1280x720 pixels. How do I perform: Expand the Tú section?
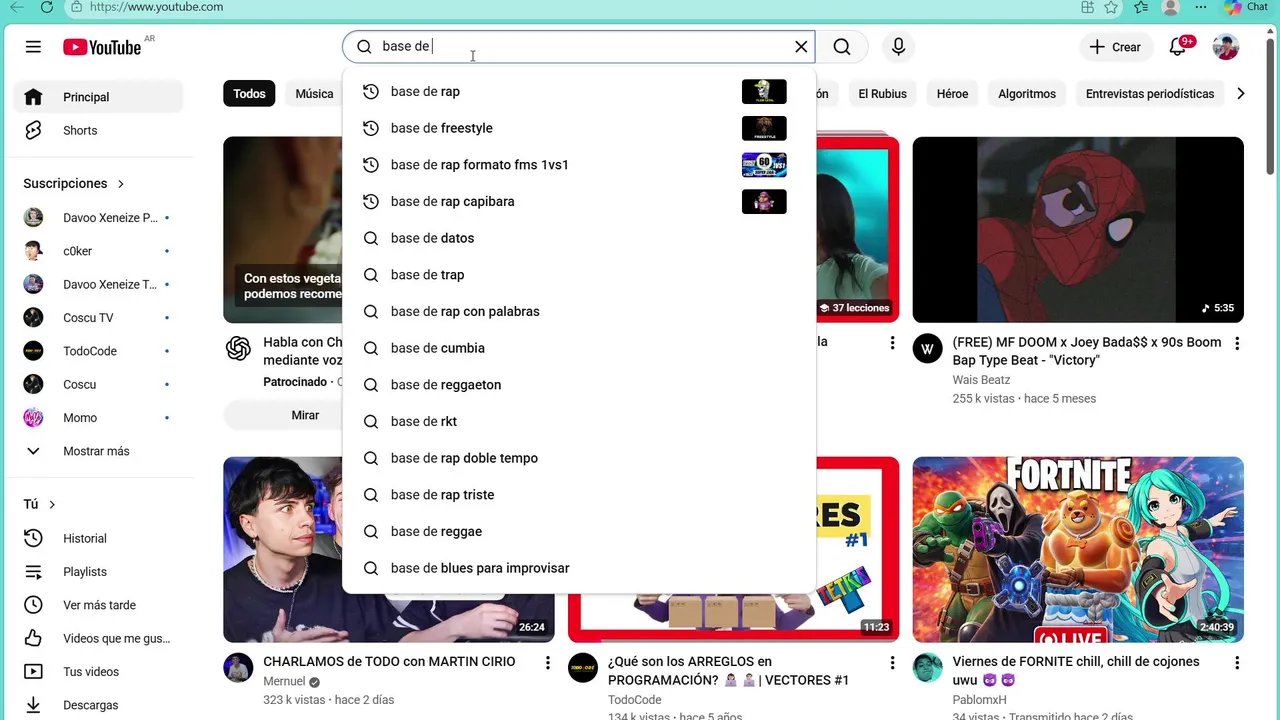40,505
